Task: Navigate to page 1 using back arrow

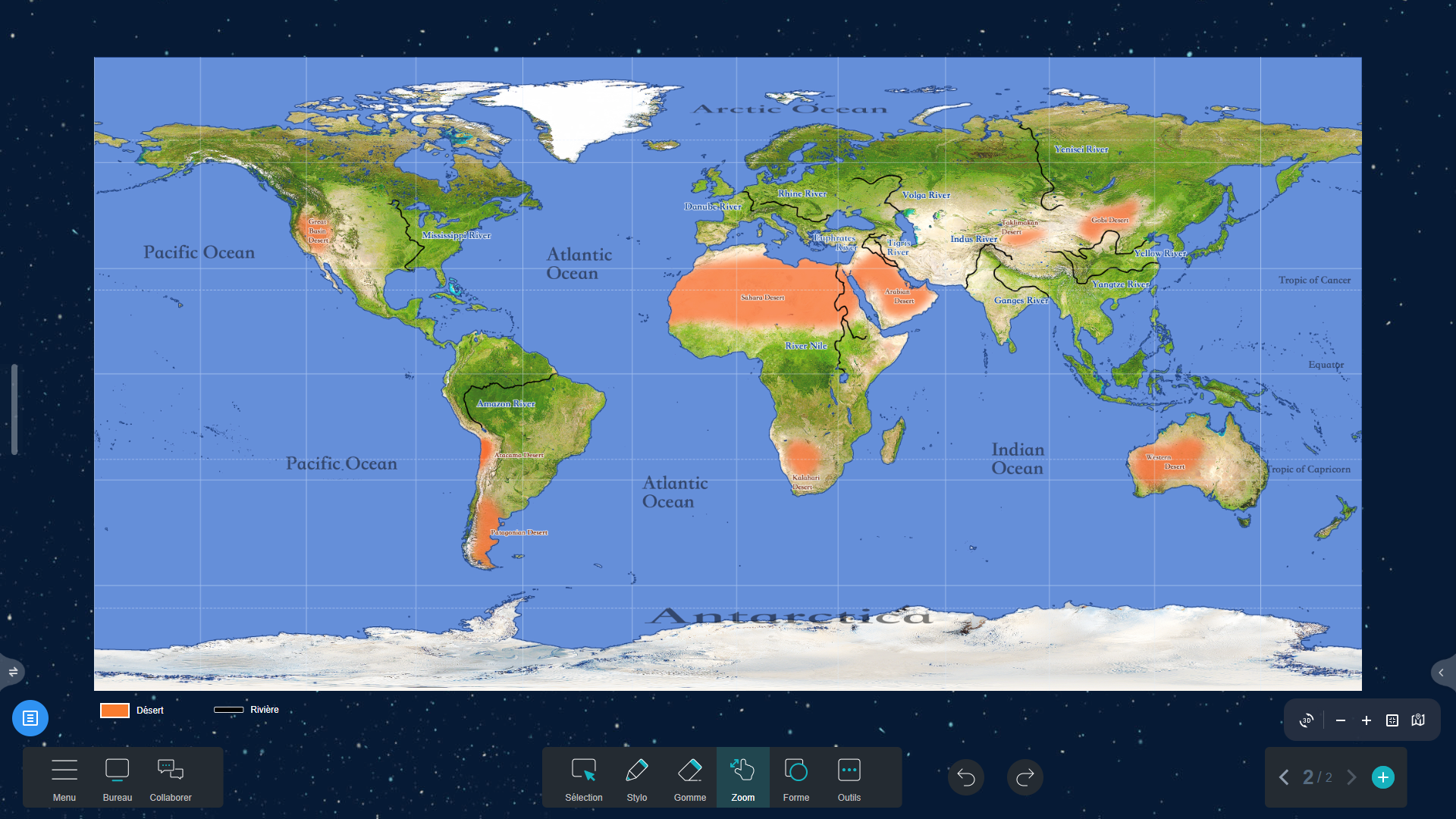Action: [1284, 777]
